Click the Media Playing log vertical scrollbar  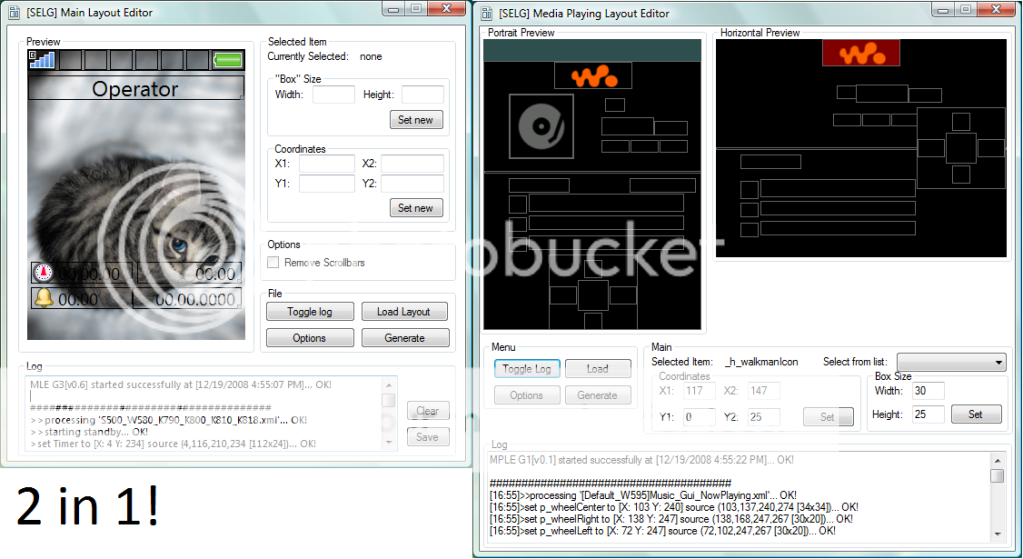coord(996,500)
